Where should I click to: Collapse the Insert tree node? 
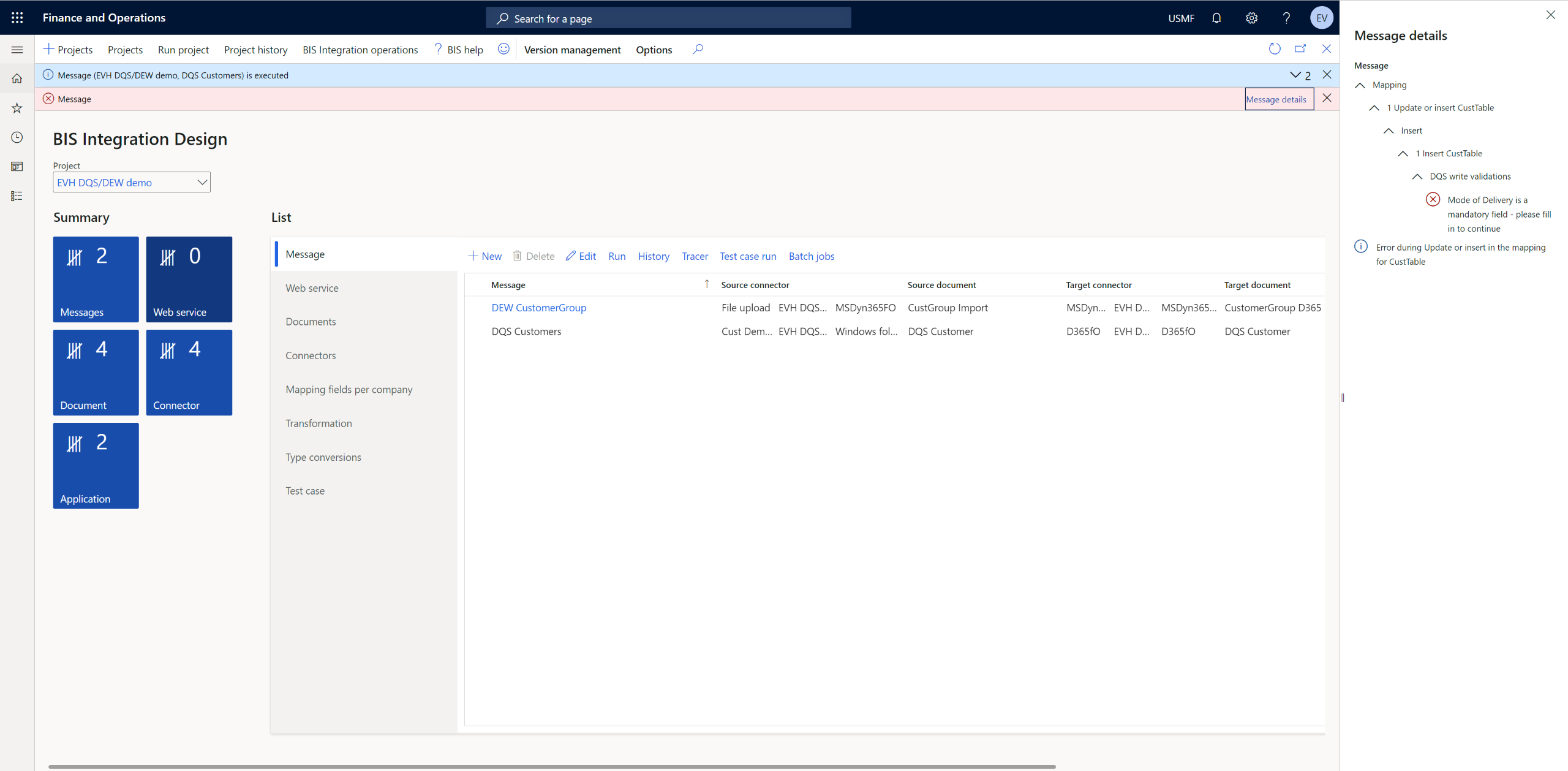coord(1389,131)
